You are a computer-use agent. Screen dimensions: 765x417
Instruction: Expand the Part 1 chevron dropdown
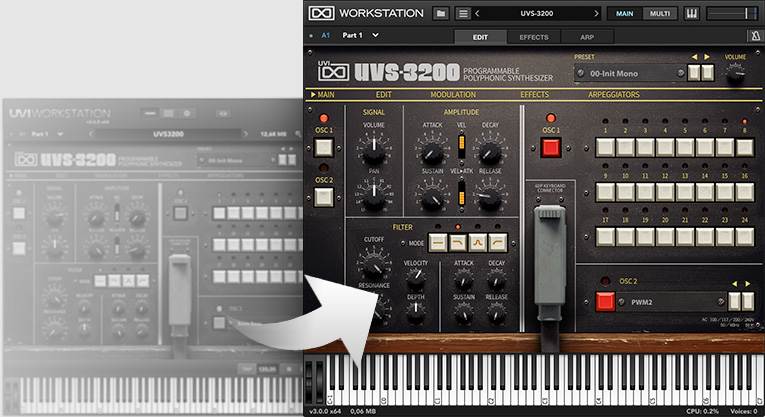coord(375,35)
